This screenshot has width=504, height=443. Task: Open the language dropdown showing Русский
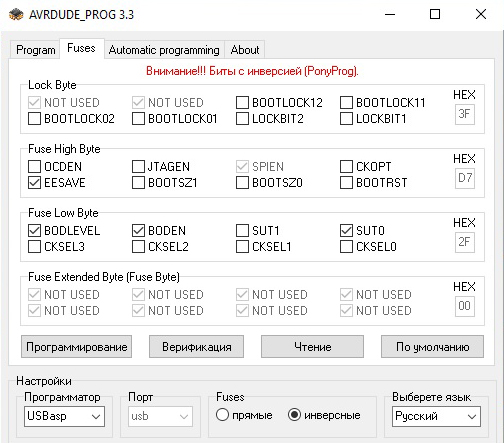point(436,416)
